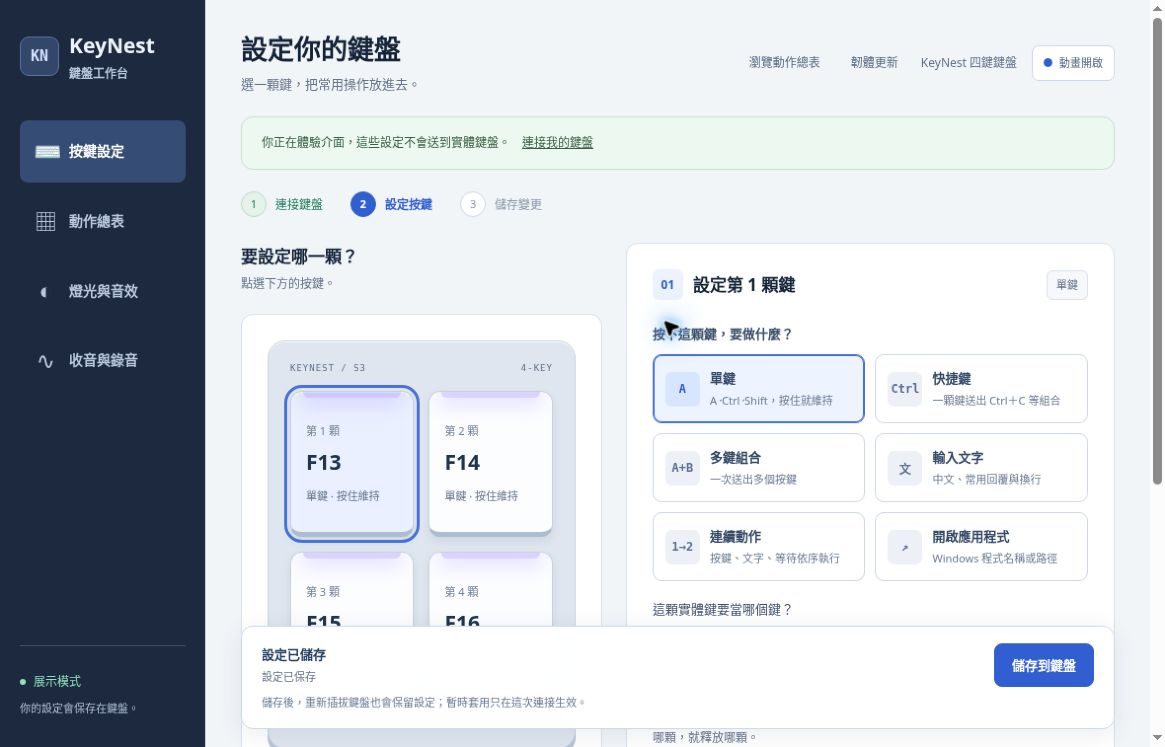This screenshot has height=747, width=1165.
Task: Go to 燈光與音效 section
Action: 103,291
